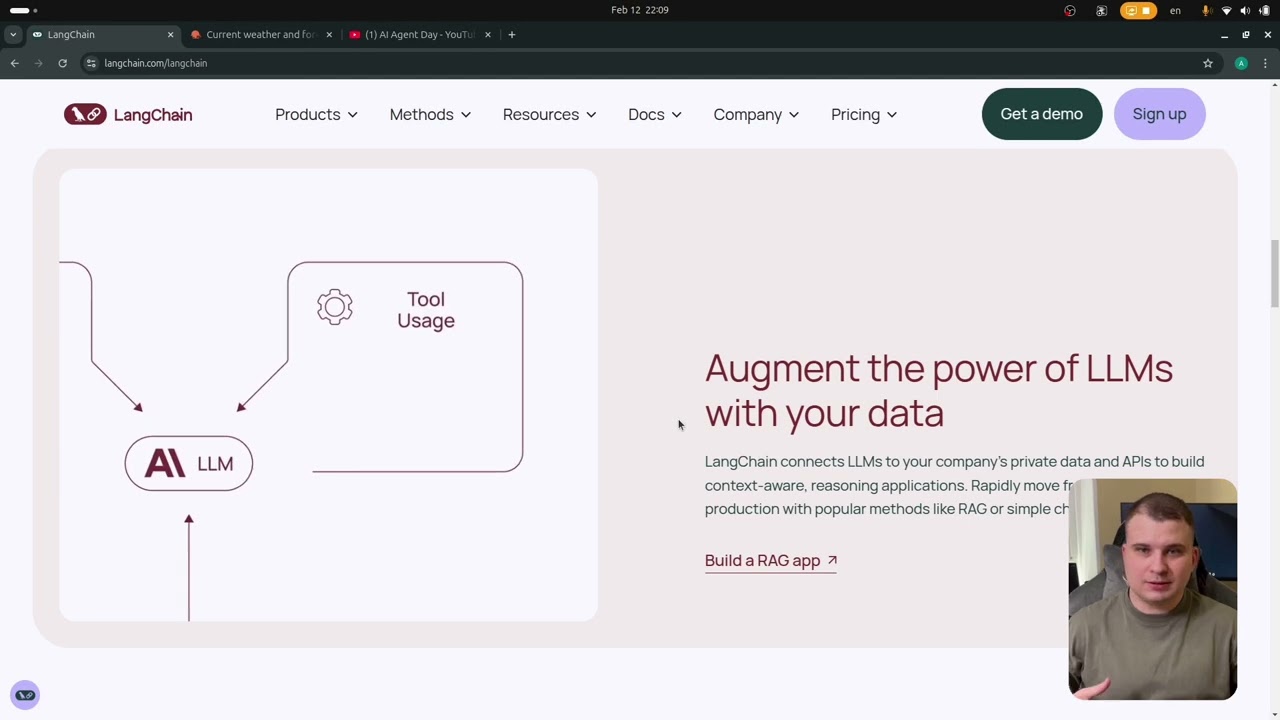The image size is (1280, 720).
Task: Bookmark this page with the star icon
Action: 1208,63
